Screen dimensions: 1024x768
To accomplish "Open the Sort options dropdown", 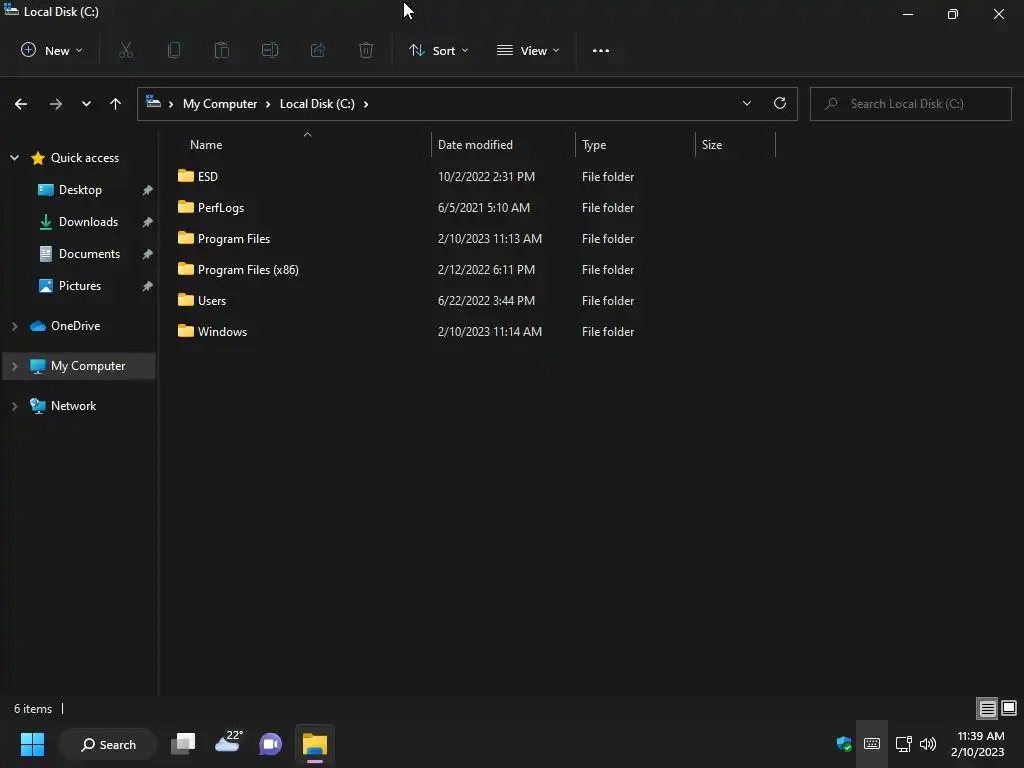I will coord(438,50).
